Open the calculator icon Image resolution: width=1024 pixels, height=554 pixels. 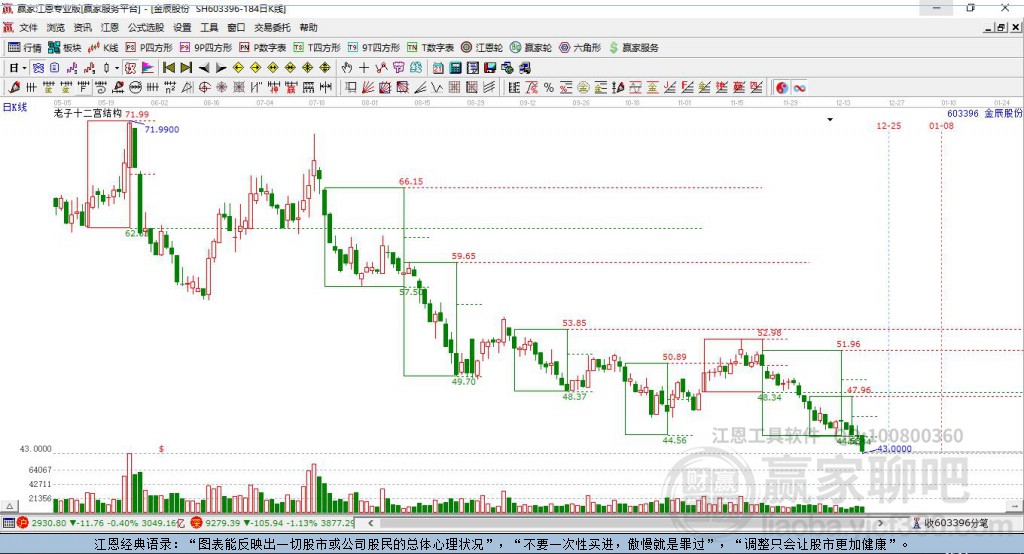coord(455,68)
